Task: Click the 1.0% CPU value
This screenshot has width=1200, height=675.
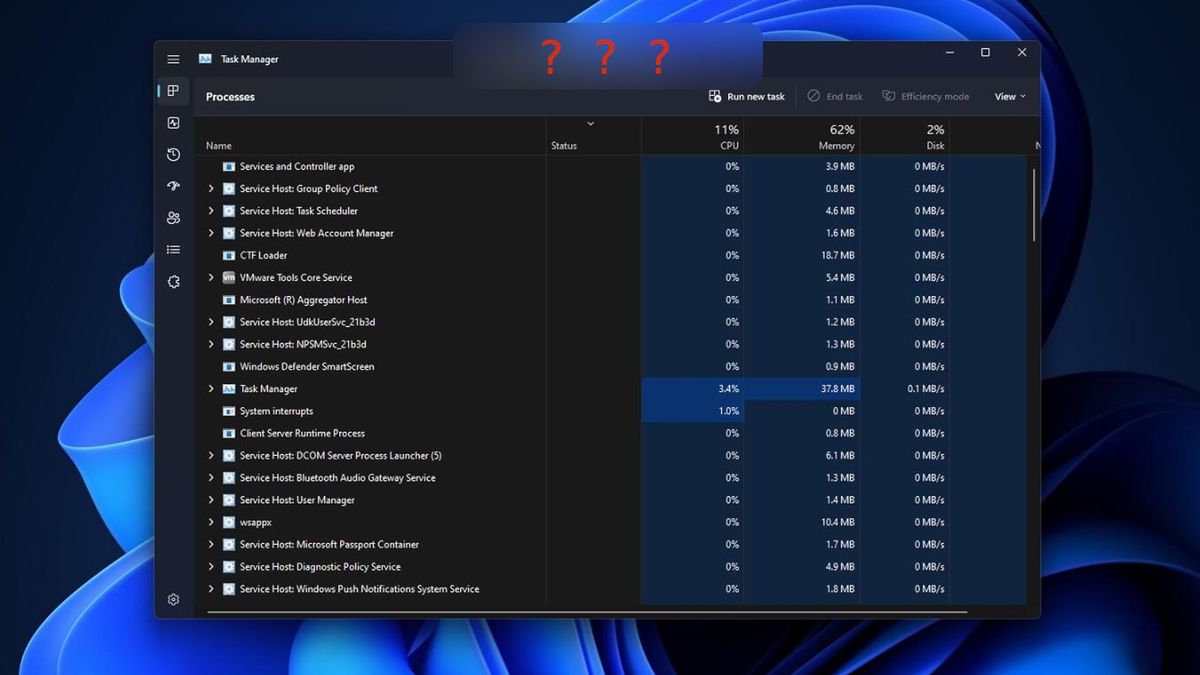Action: [729, 411]
